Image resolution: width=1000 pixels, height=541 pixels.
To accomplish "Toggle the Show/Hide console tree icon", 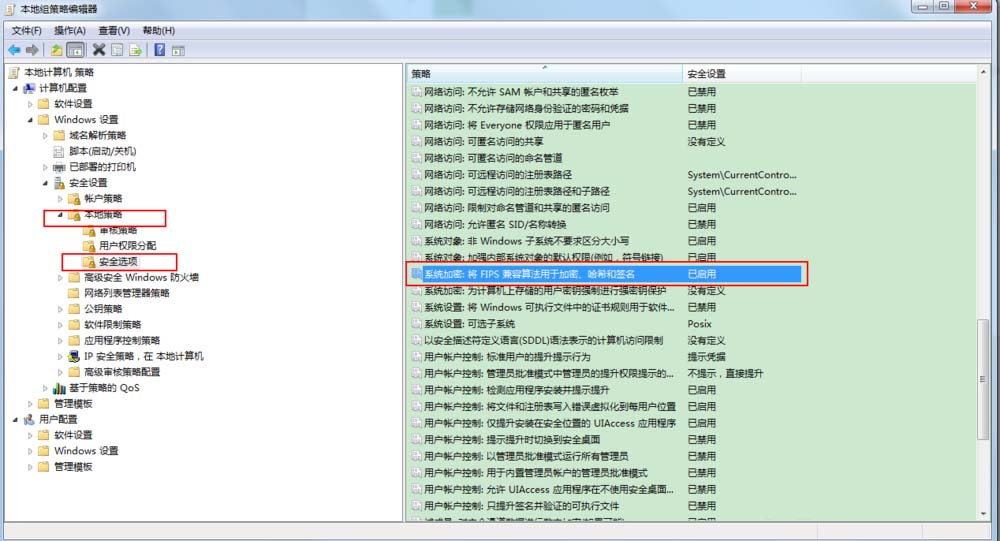I will [x=75, y=50].
